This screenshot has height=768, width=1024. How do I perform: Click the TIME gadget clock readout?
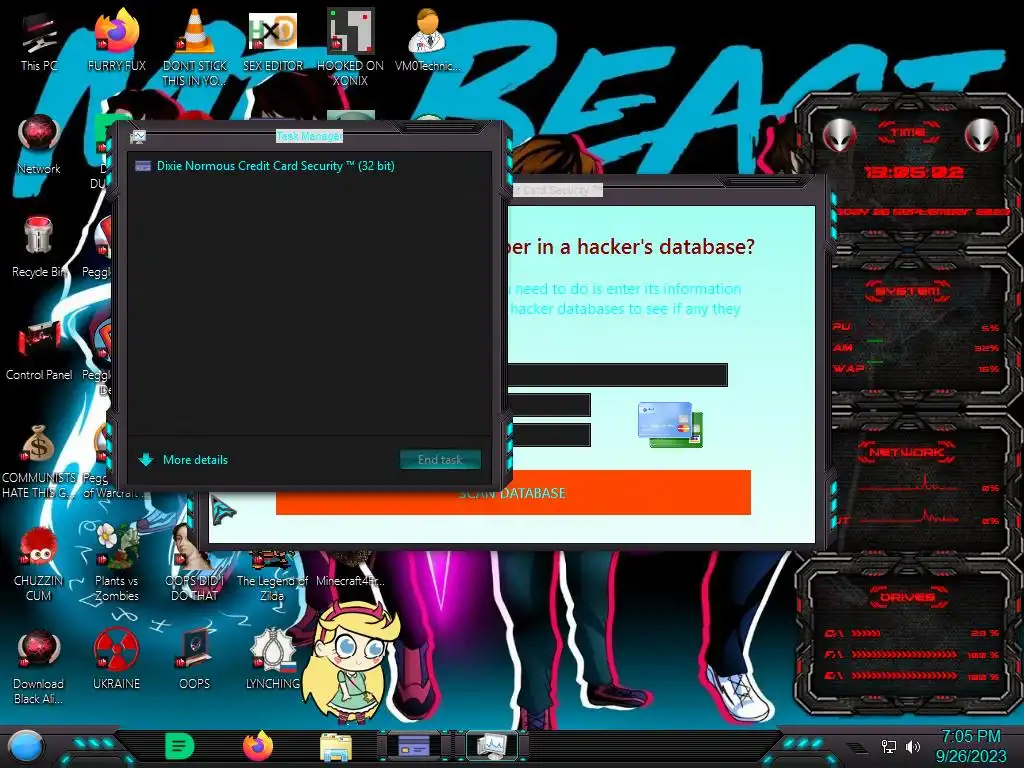(914, 172)
